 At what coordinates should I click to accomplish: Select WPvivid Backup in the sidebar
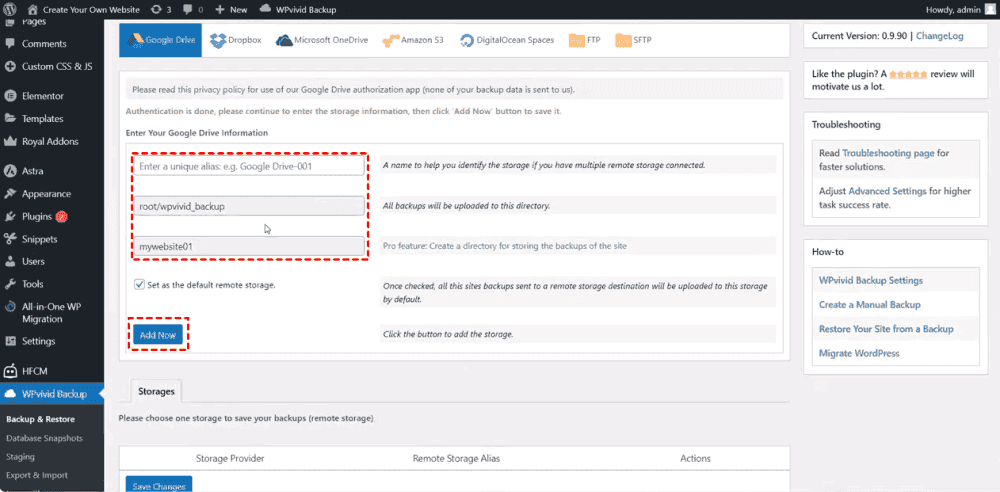coord(54,394)
